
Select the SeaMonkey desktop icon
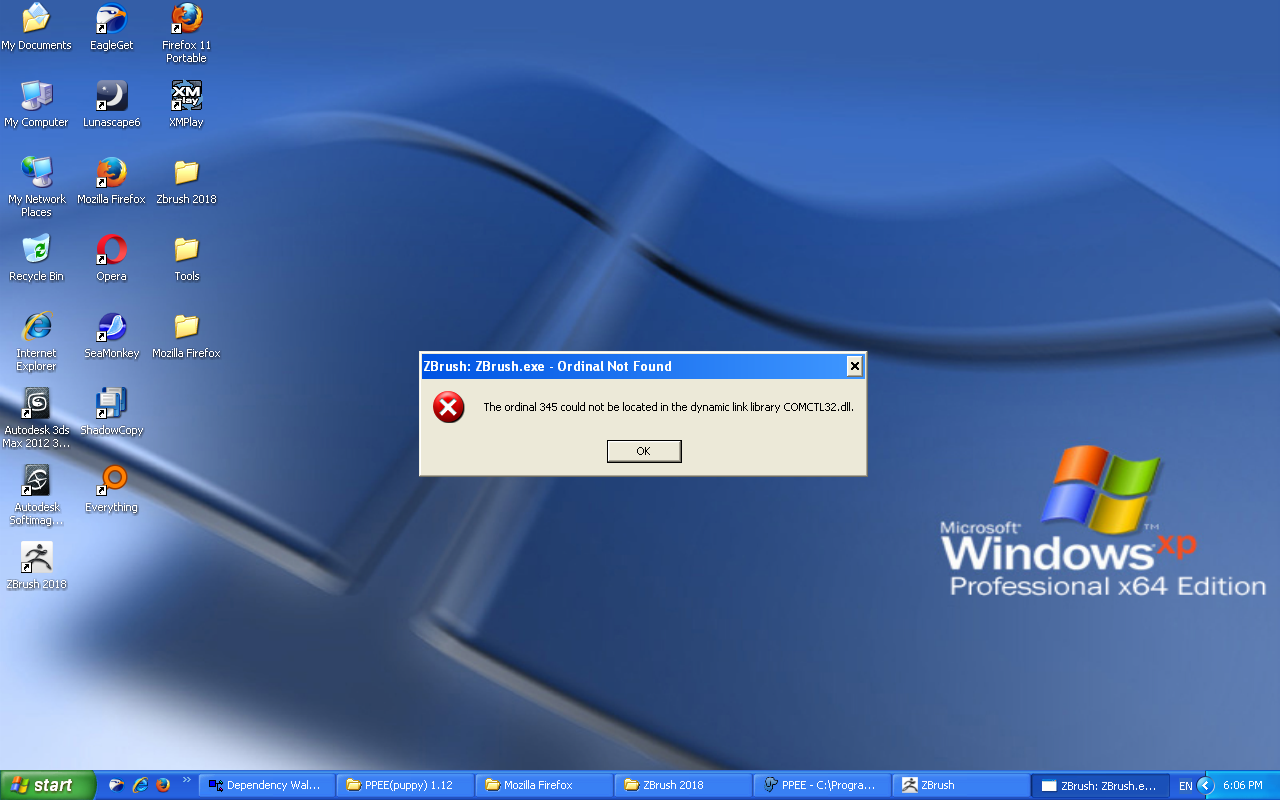112,335
